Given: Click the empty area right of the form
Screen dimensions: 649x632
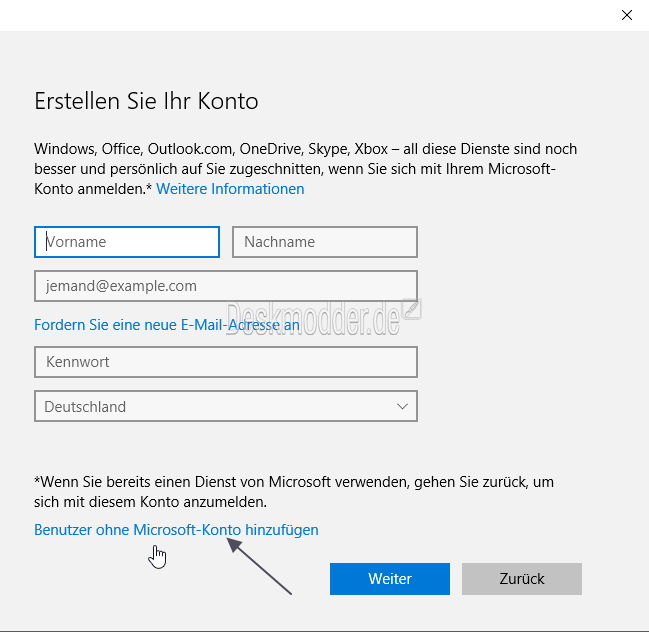Looking at the screenshot, I should (x=530, y=323).
